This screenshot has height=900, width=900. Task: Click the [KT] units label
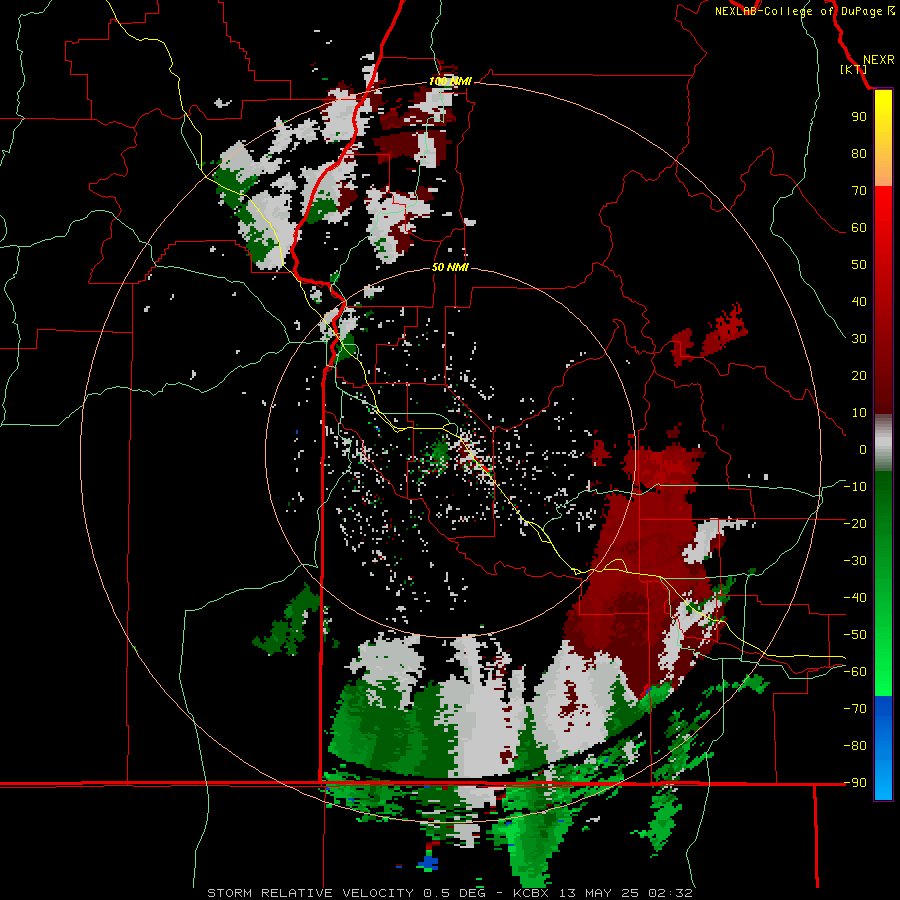click(853, 69)
